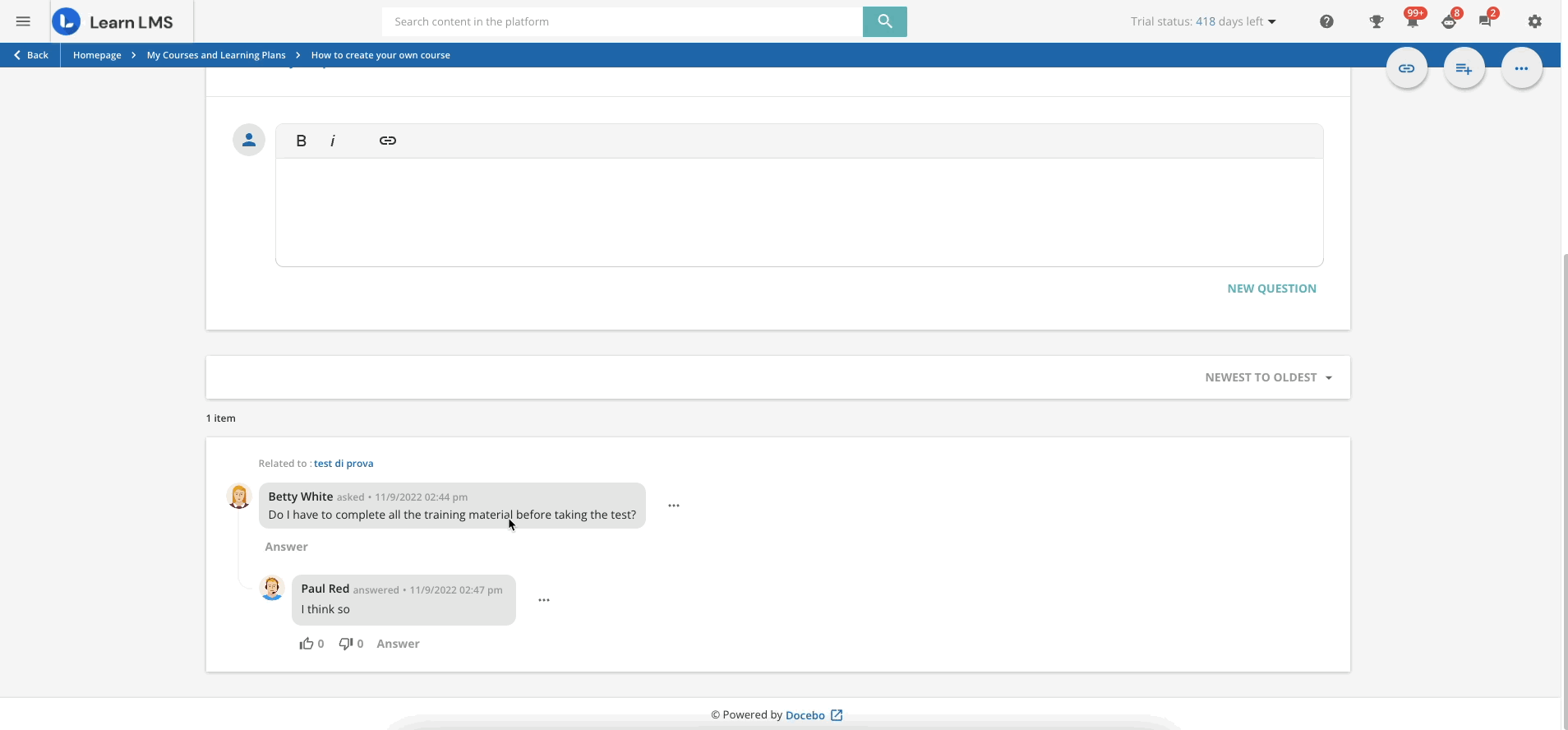Viewport: 1568px width, 730px height.
Task: Click the '418' trial days number
Action: click(1206, 21)
